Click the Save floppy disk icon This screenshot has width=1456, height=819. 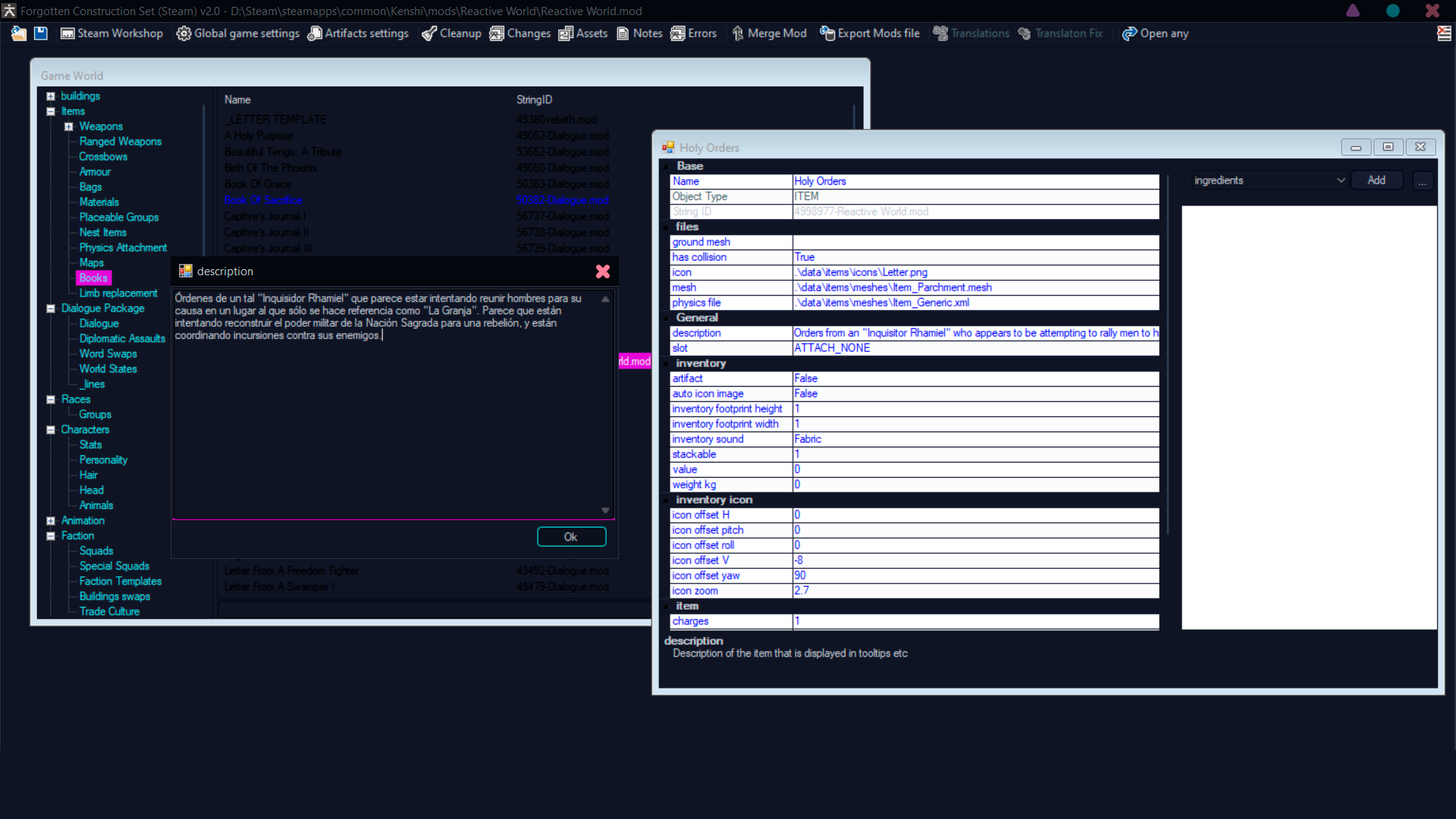41,33
